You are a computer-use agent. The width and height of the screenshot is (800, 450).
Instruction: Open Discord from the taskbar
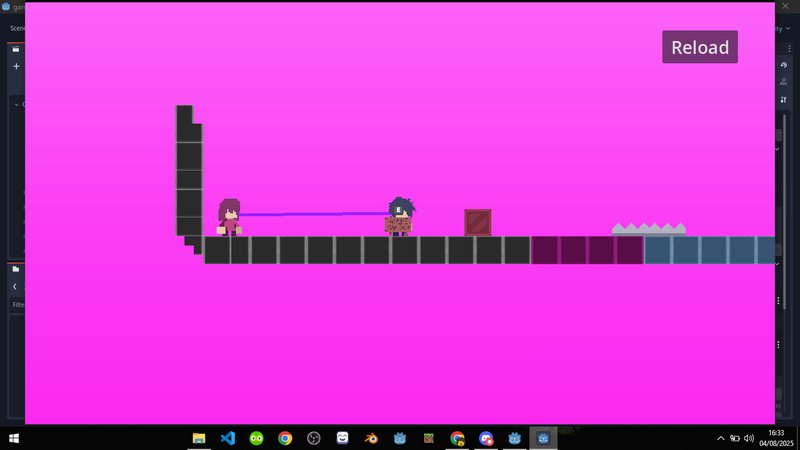(486, 438)
